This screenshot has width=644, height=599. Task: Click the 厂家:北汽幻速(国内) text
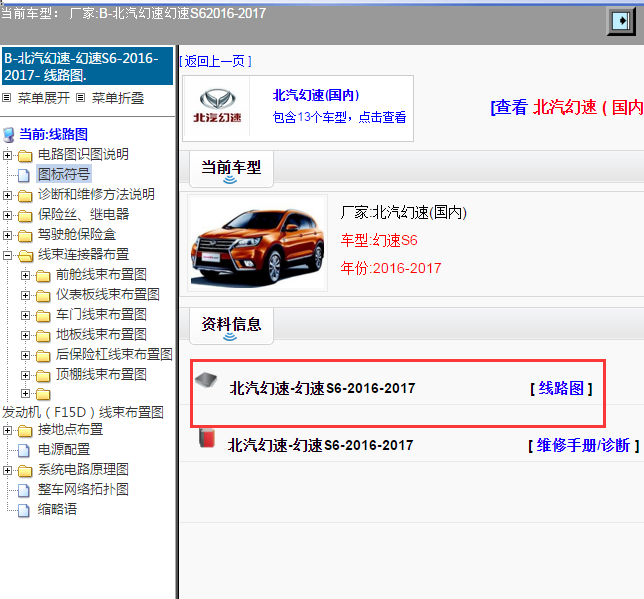pyautogui.click(x=404, y=212)
